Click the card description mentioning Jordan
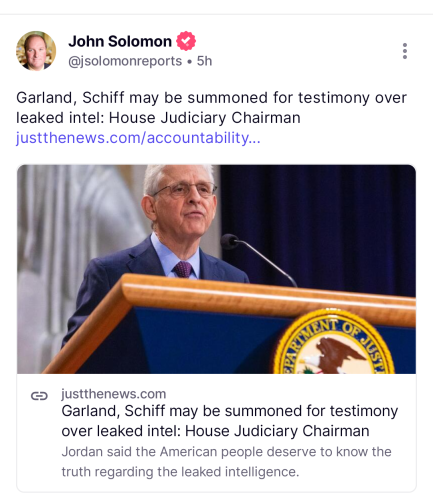 point(226,462)
